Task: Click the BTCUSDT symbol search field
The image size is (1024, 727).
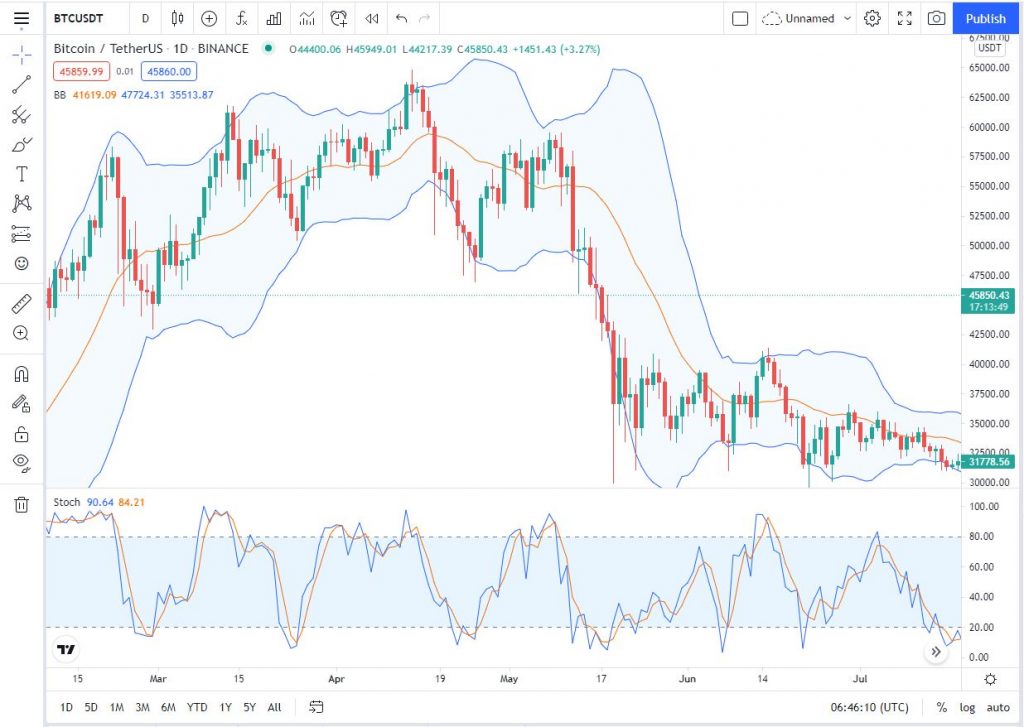Action: 78,18
